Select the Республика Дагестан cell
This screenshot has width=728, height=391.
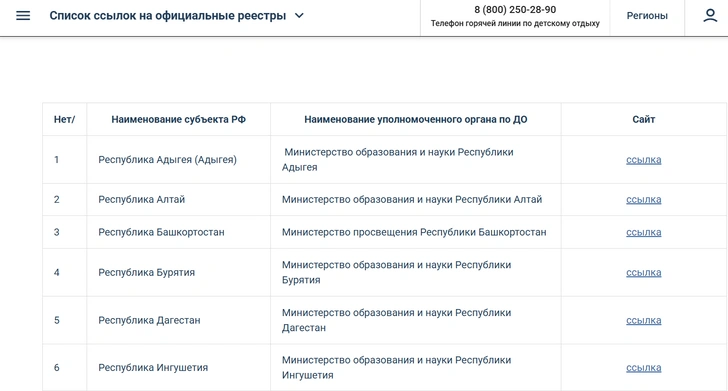[179, 320]
